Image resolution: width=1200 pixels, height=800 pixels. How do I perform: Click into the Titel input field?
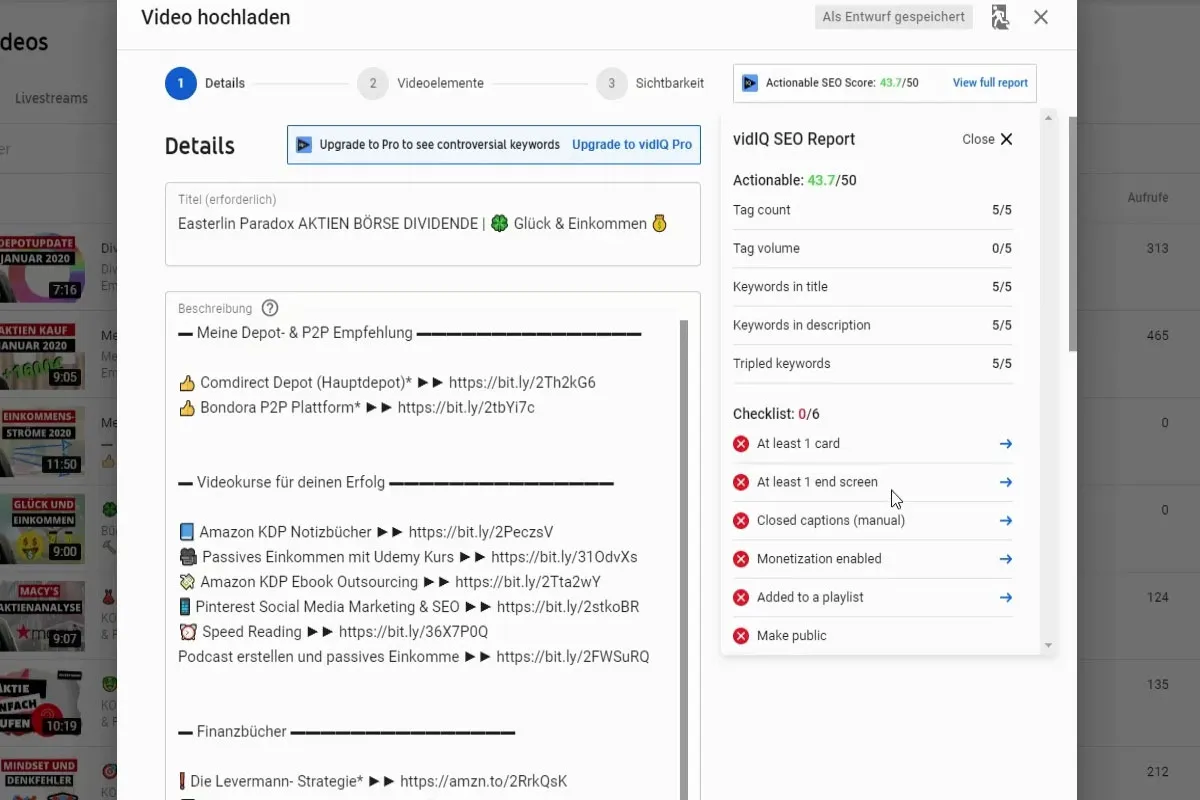click(x=433, y=224)
